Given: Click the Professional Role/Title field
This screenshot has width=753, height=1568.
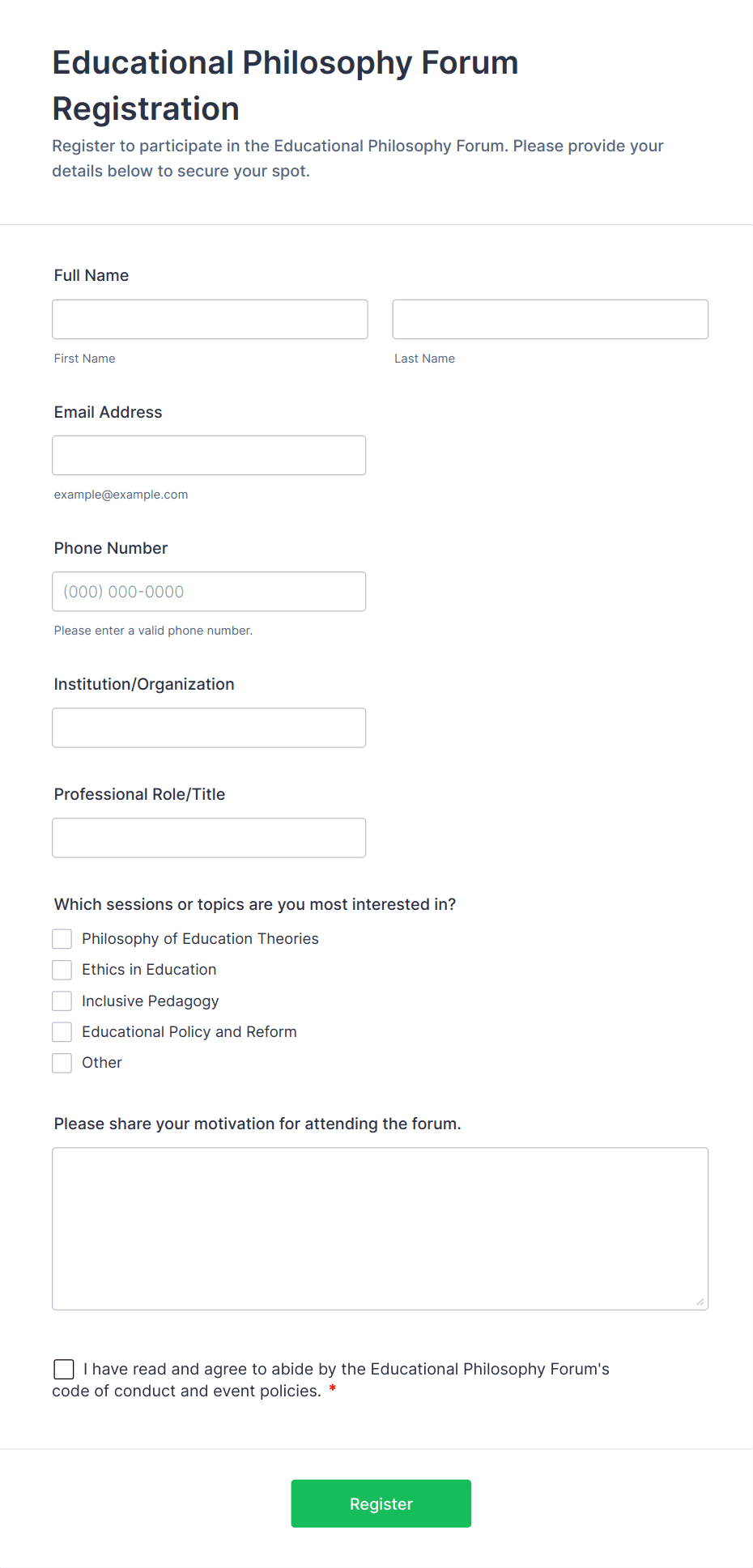Looking at the screenshot, I should pyautogui.click(x=209, y=837).
